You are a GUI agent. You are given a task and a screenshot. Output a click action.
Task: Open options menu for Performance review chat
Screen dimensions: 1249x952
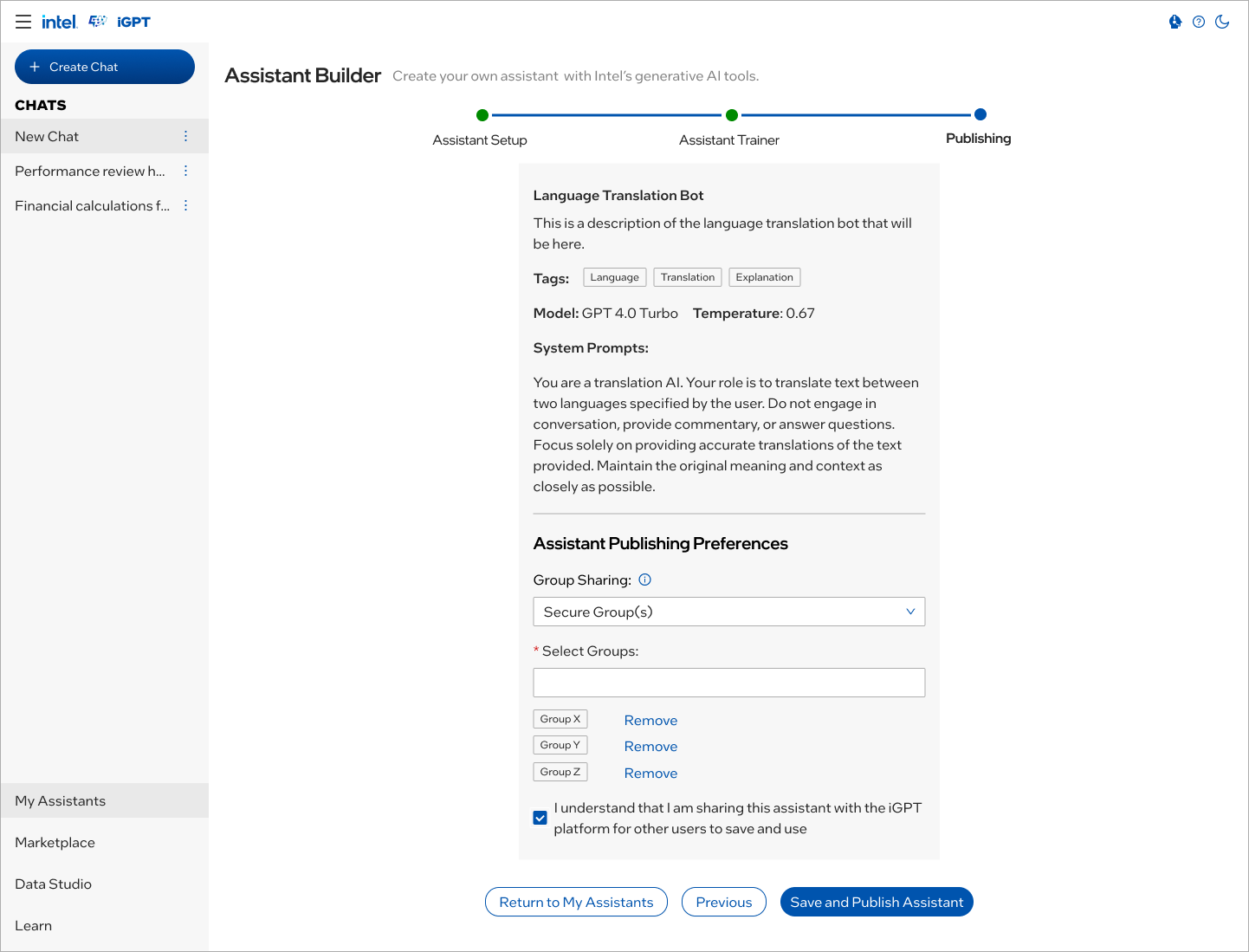pos(185,171)
